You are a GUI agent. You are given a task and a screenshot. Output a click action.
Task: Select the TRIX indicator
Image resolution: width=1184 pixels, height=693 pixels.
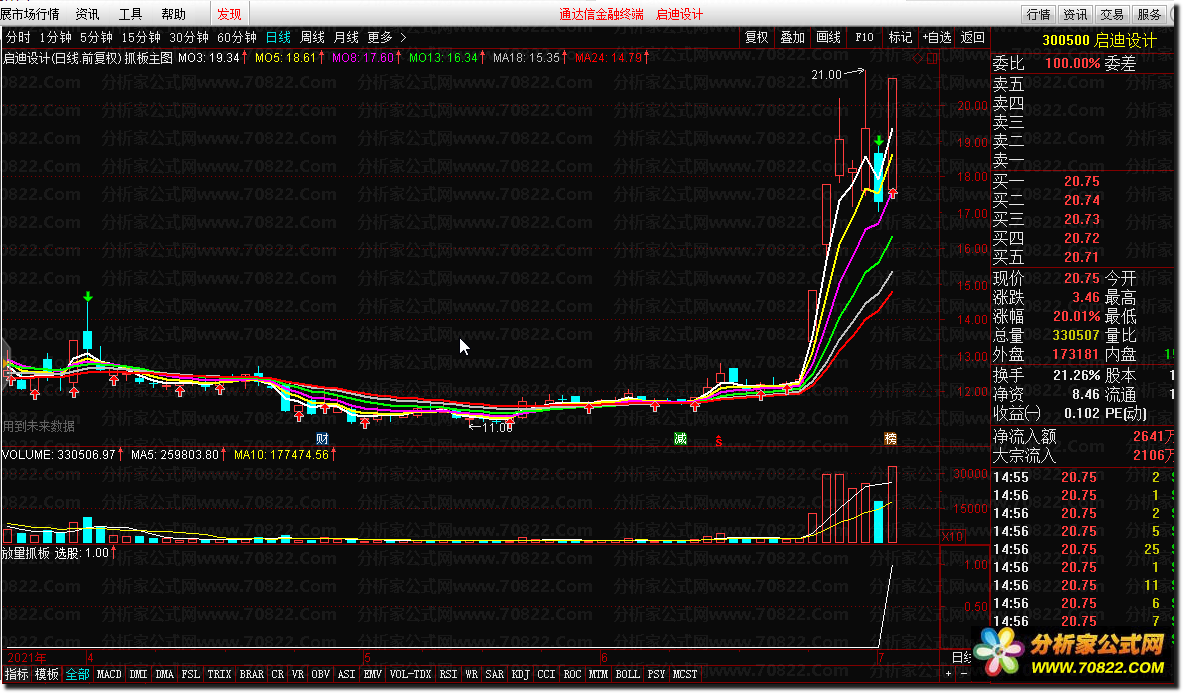pos(219,674)
